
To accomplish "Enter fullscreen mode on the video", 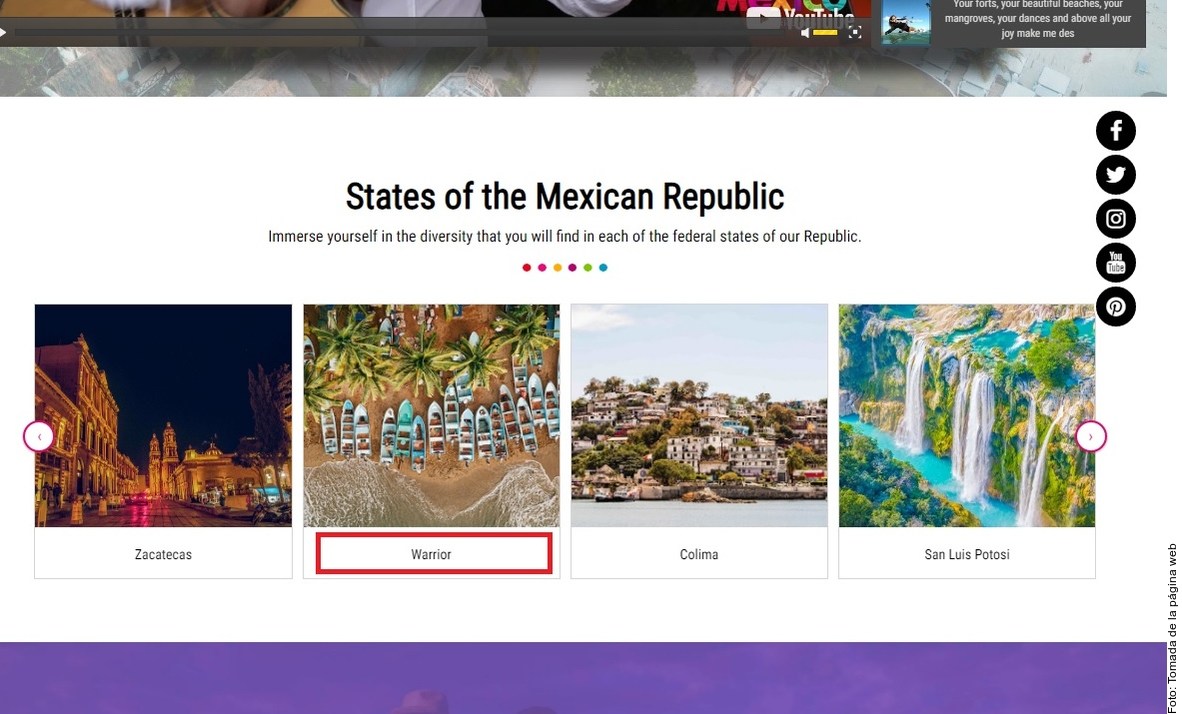I will (x=855, y=32).
